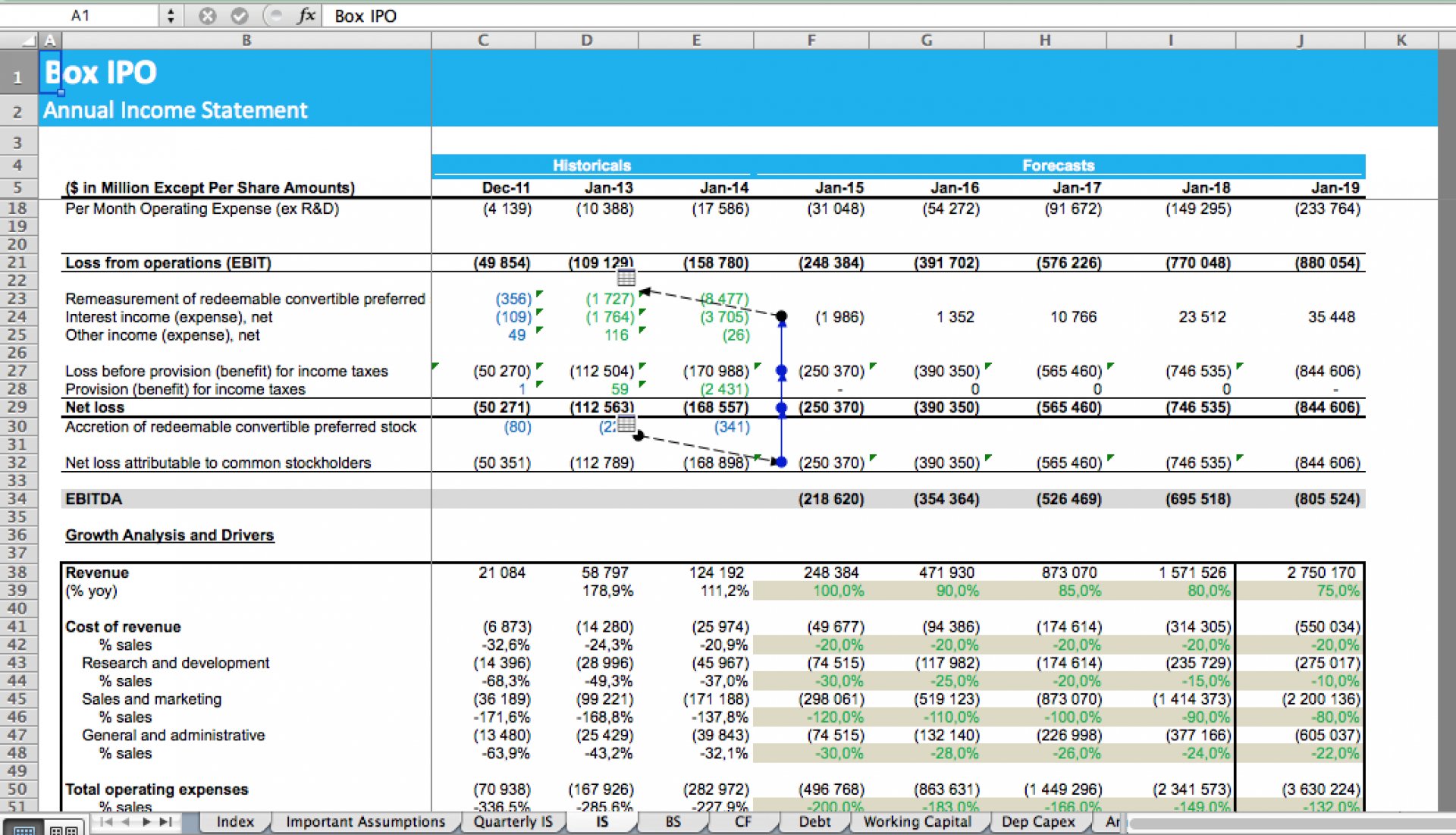The height and width of the screenshot is (835, 1456).
Task: Select Loss from operations (EBIT) label
Action: (168, 262)
